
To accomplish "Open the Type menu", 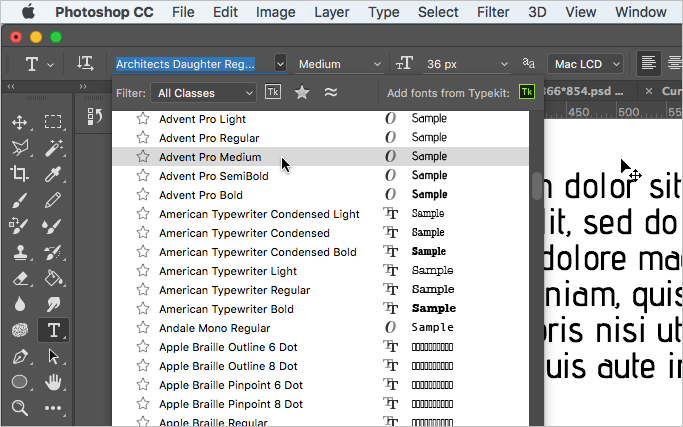I will [x=383, y=12].
